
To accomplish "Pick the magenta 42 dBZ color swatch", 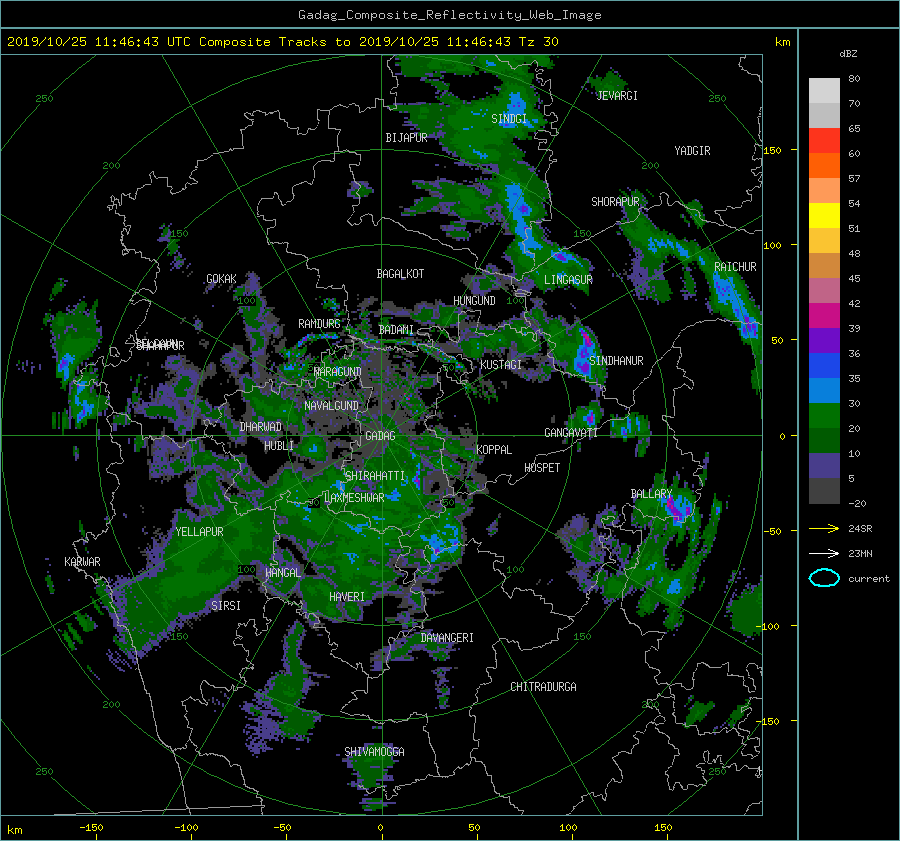I will [824, 315].
